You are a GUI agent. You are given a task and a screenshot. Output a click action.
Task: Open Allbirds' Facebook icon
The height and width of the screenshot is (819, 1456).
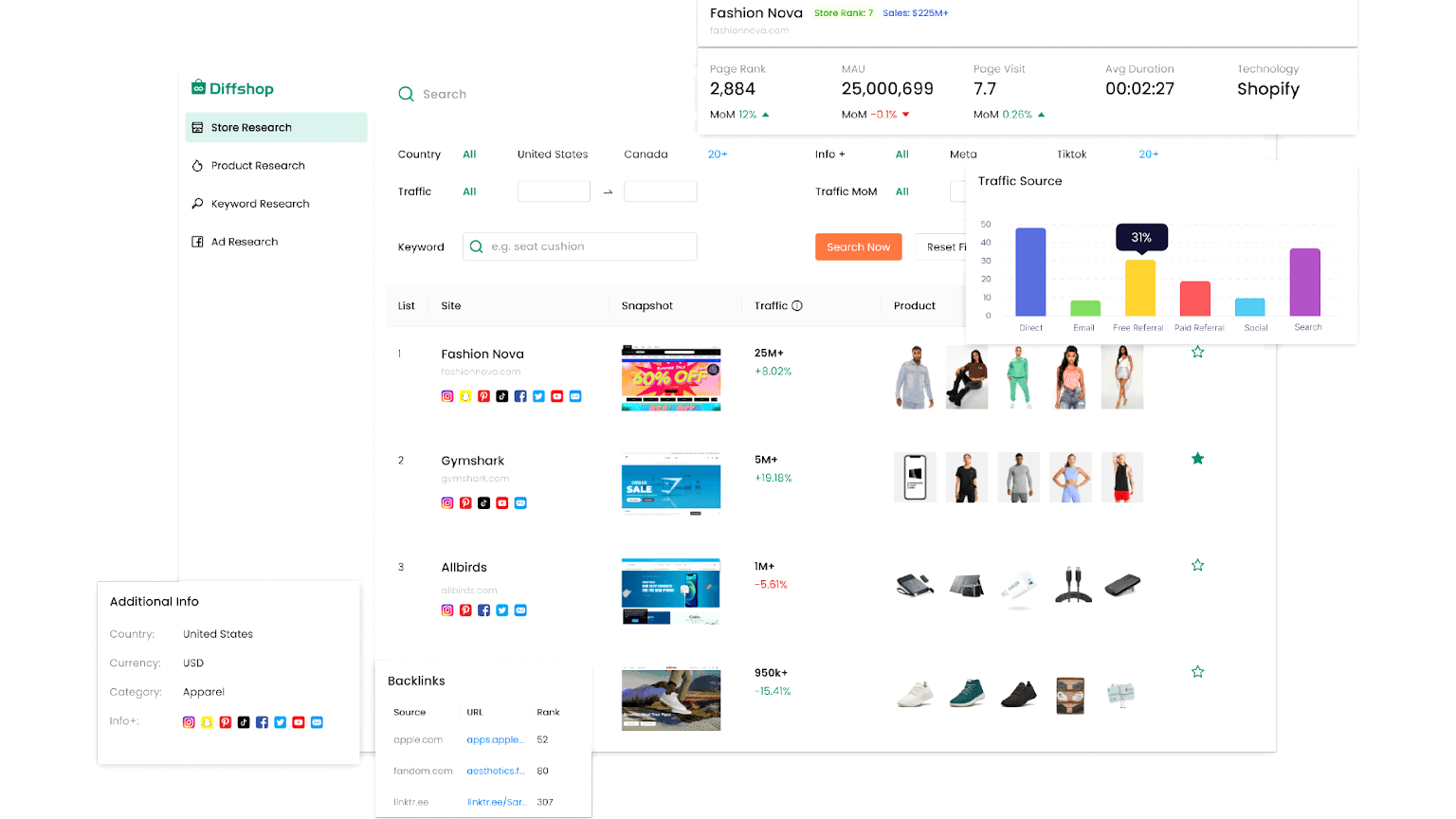tap(483, 610)
